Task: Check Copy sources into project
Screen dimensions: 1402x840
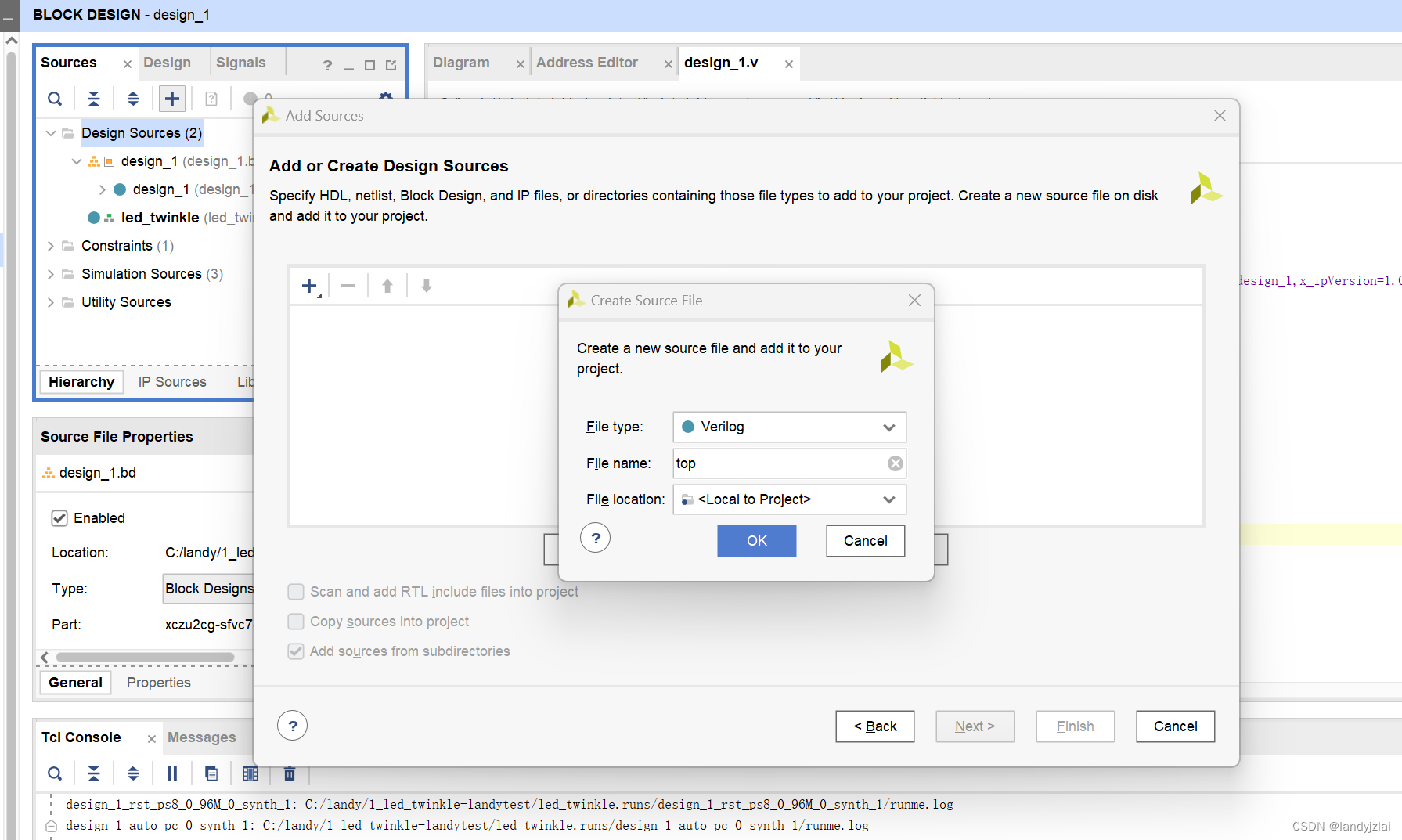Action: click(296, 622)
